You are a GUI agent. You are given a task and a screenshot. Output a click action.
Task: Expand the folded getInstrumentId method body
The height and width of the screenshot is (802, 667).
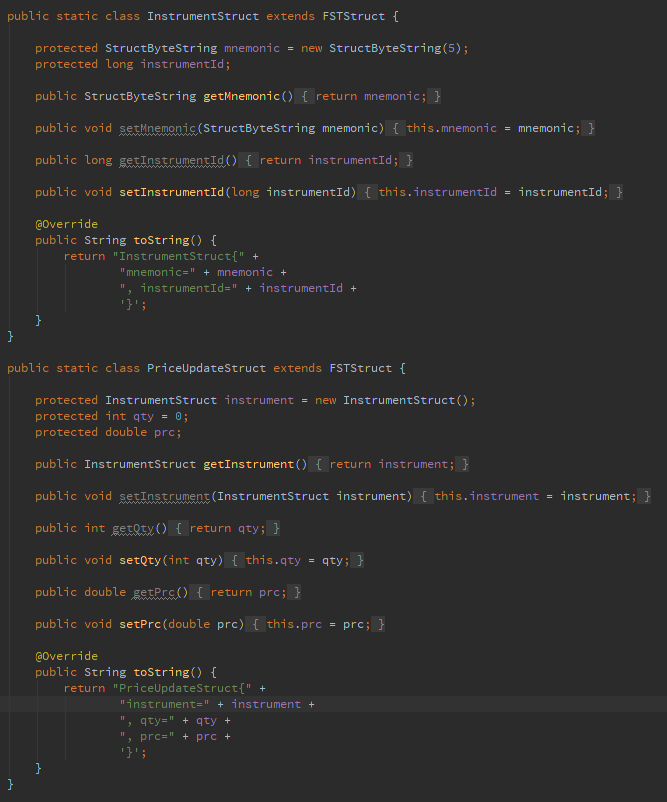point(326,161)
